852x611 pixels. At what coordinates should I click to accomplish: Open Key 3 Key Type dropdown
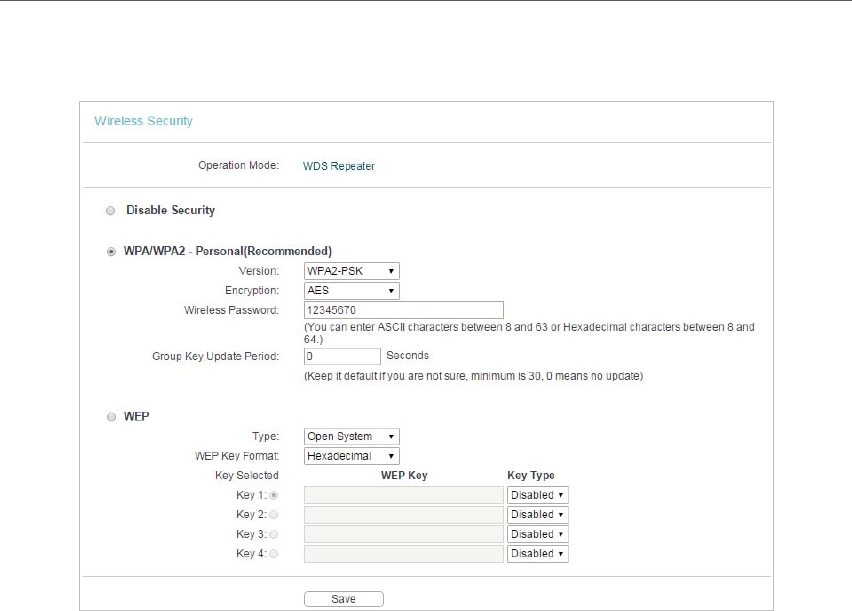pos(537,534)
